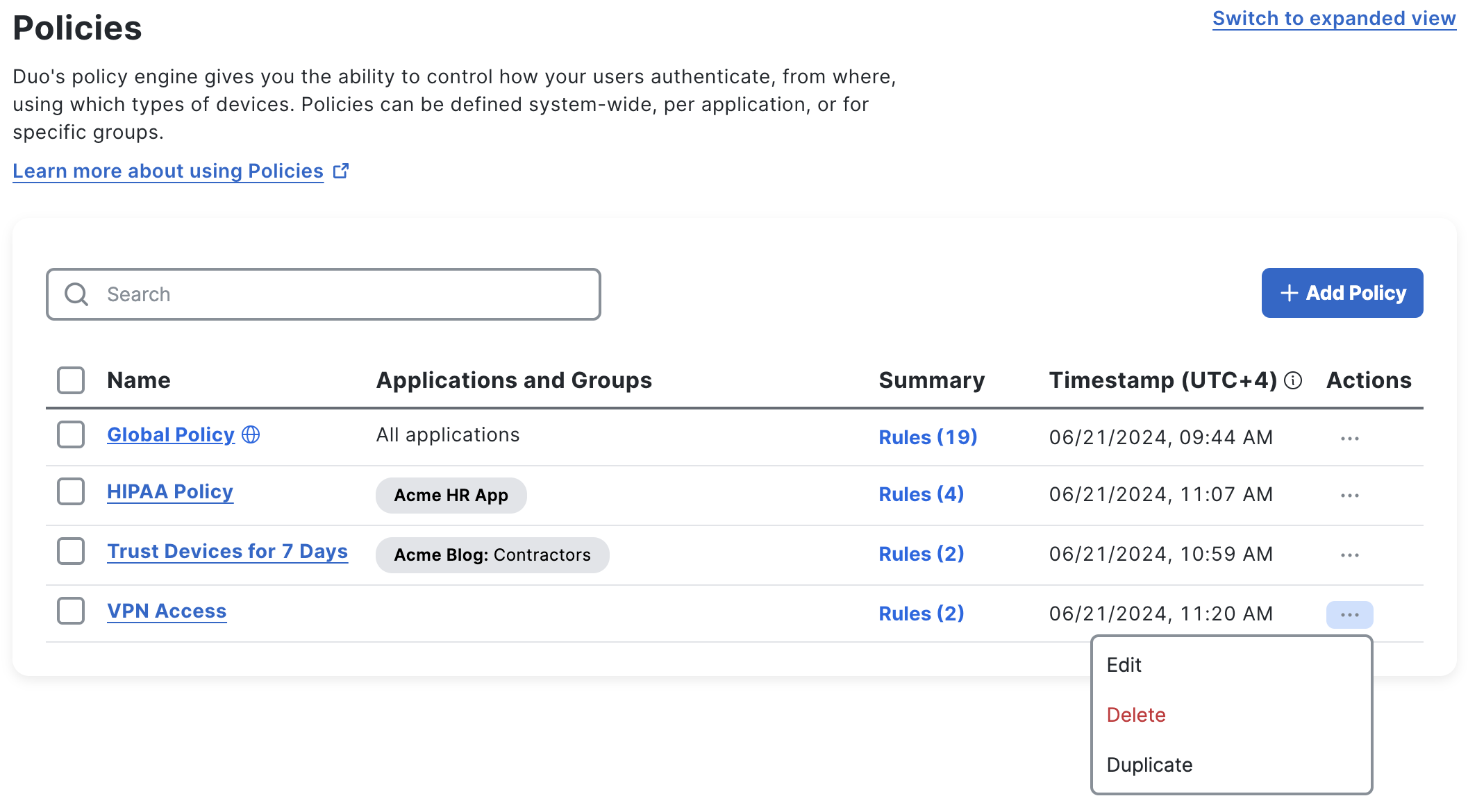Click the external link icon after Learn more
The image size is (1468, 812).
(x=340, y=171)
